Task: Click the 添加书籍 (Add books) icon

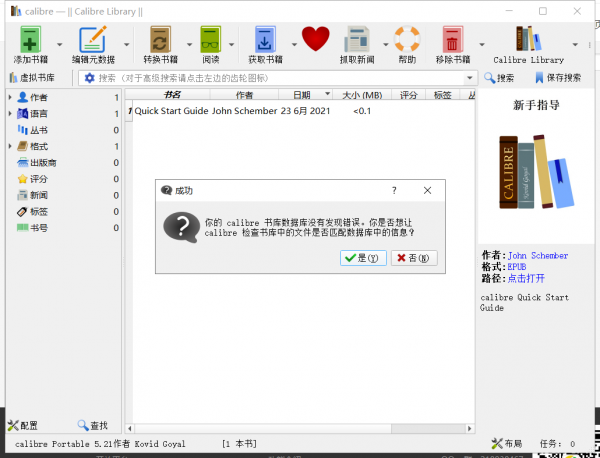Action: [31, 39]
